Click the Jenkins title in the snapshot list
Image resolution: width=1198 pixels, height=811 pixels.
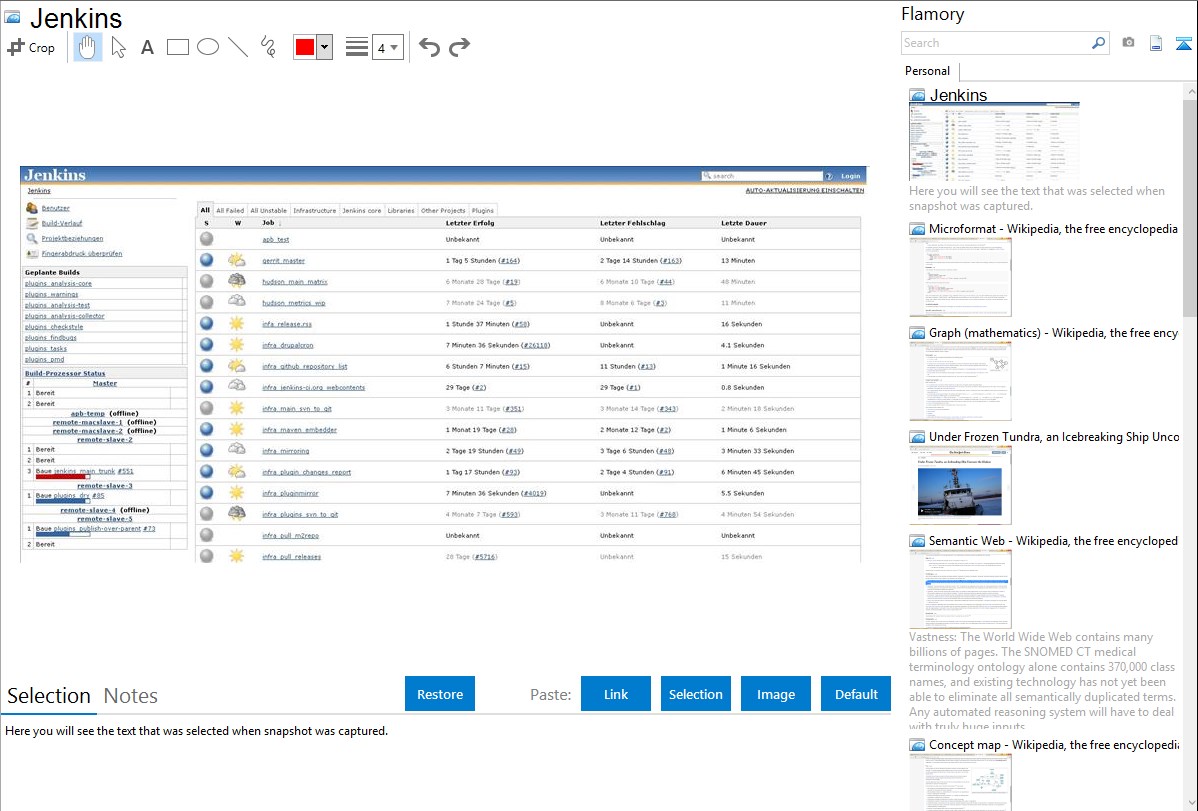click(958, 95)
